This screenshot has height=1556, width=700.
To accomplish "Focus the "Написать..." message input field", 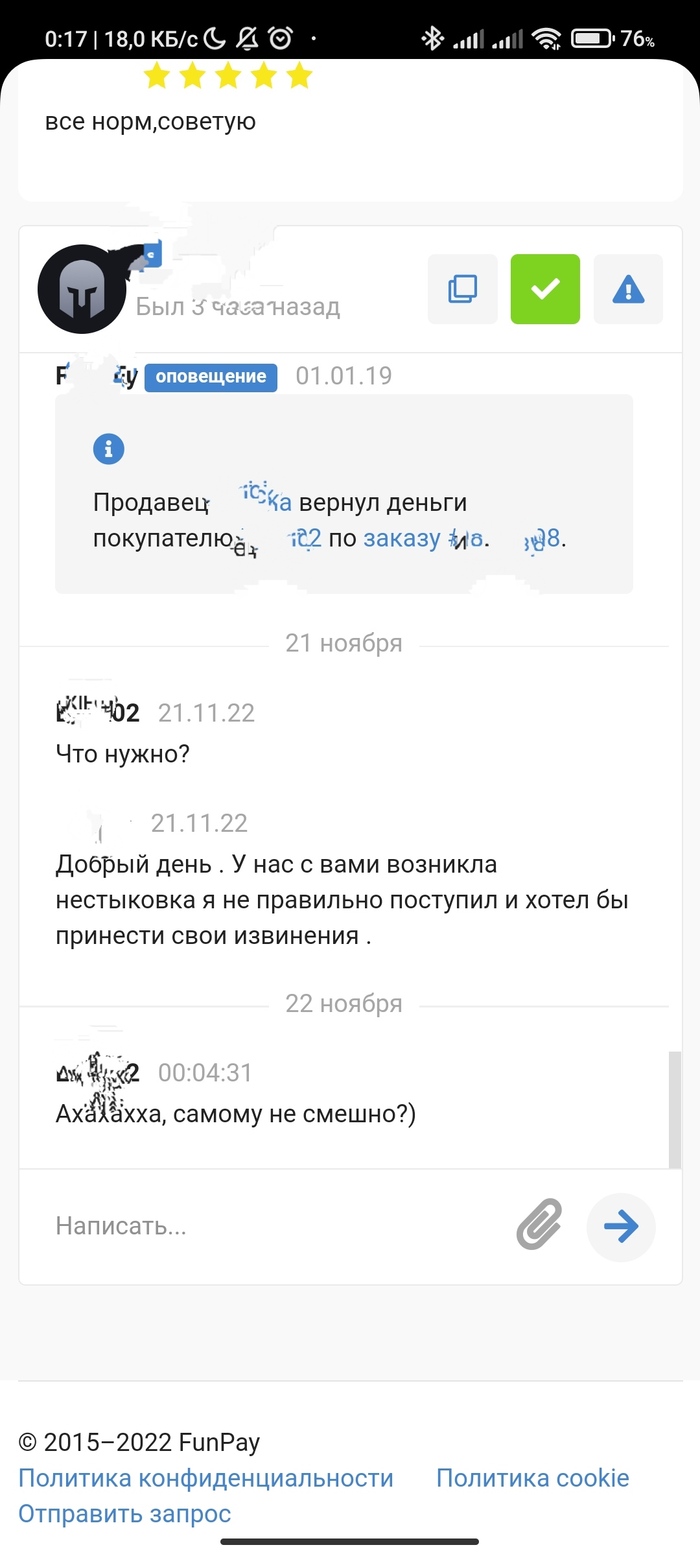I will (270, 1226).
